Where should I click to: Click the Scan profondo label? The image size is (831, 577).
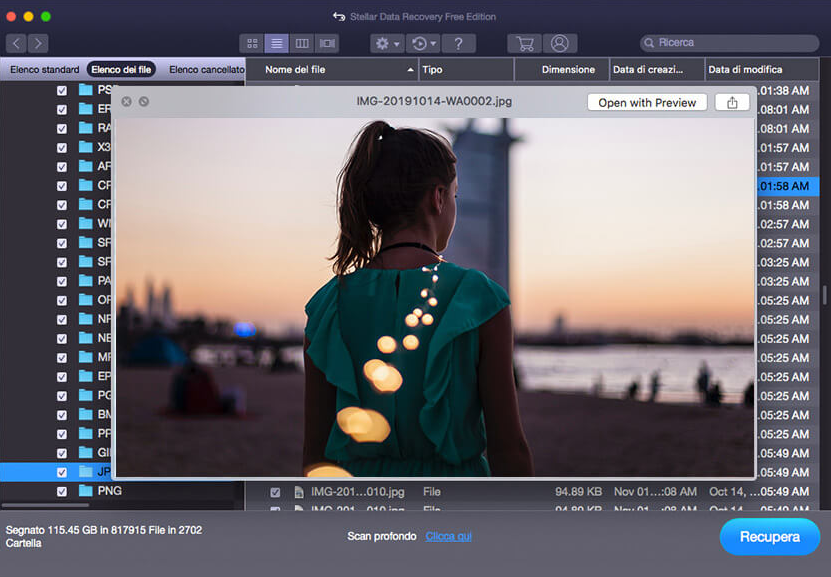pos(382,536)
